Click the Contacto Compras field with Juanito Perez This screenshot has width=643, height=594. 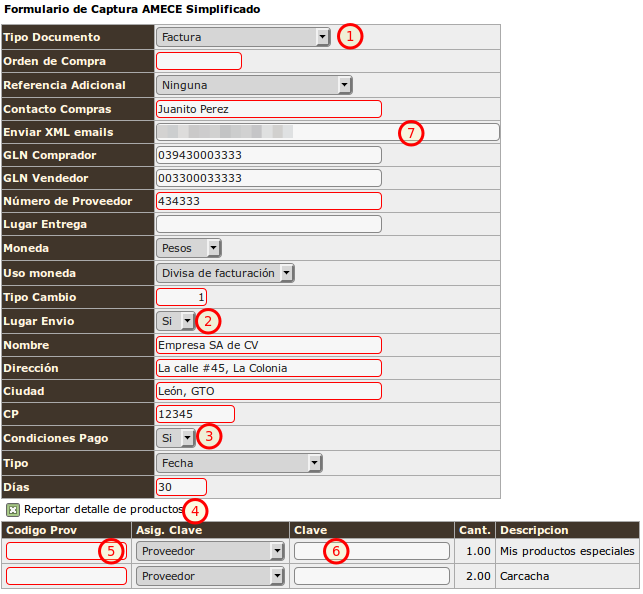tap(269, 109)
